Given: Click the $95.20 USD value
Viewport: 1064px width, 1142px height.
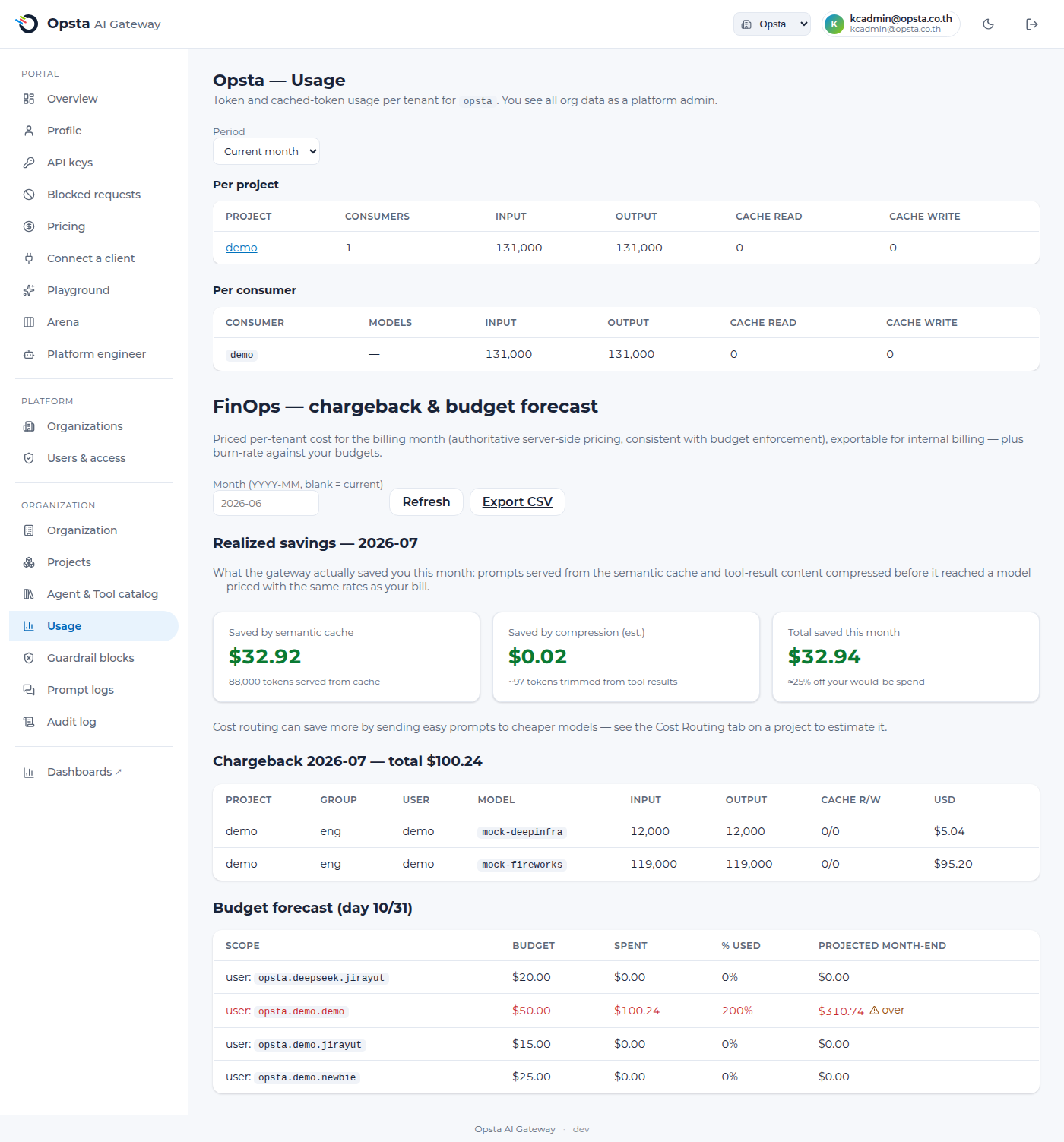Looking at the screenshot, I should [x=953, y=864].
